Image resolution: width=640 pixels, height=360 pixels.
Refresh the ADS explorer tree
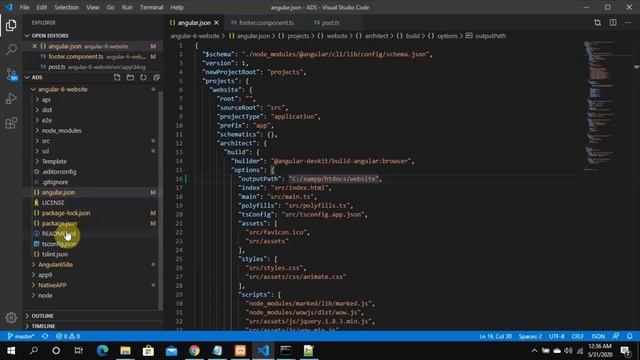pos(143,77)
